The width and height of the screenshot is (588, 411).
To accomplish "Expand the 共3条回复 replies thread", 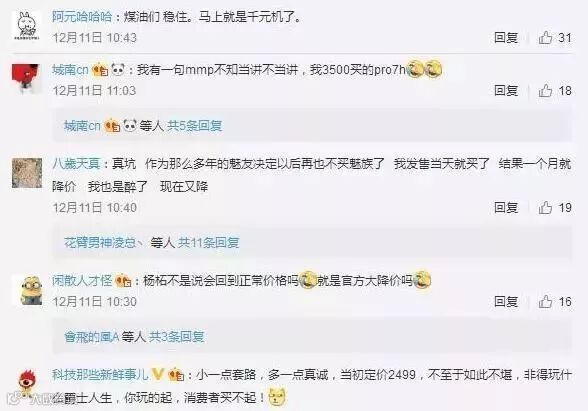I will (x=177, y=337).
